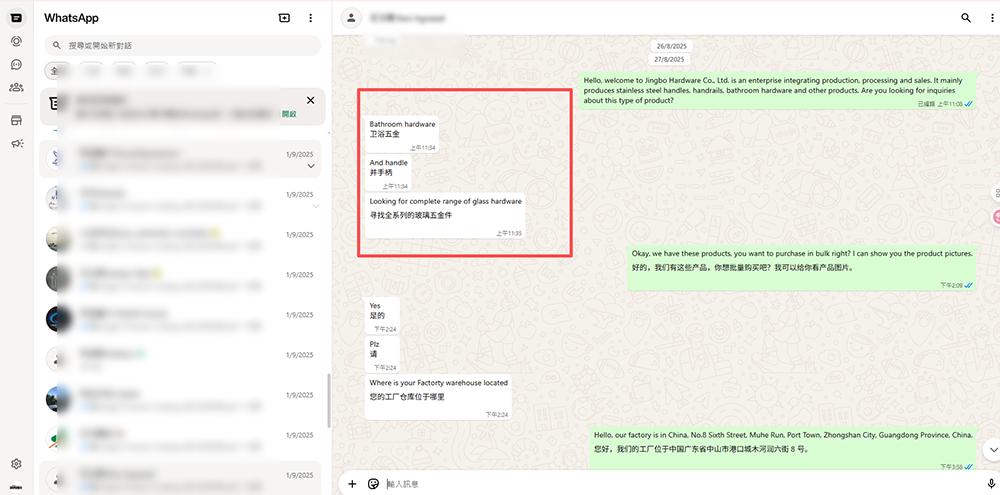This screenshot has height=495, width=1000.
Task: Open conversation three-dot menu
Action: pyautogui.click(x=991, y=18)
